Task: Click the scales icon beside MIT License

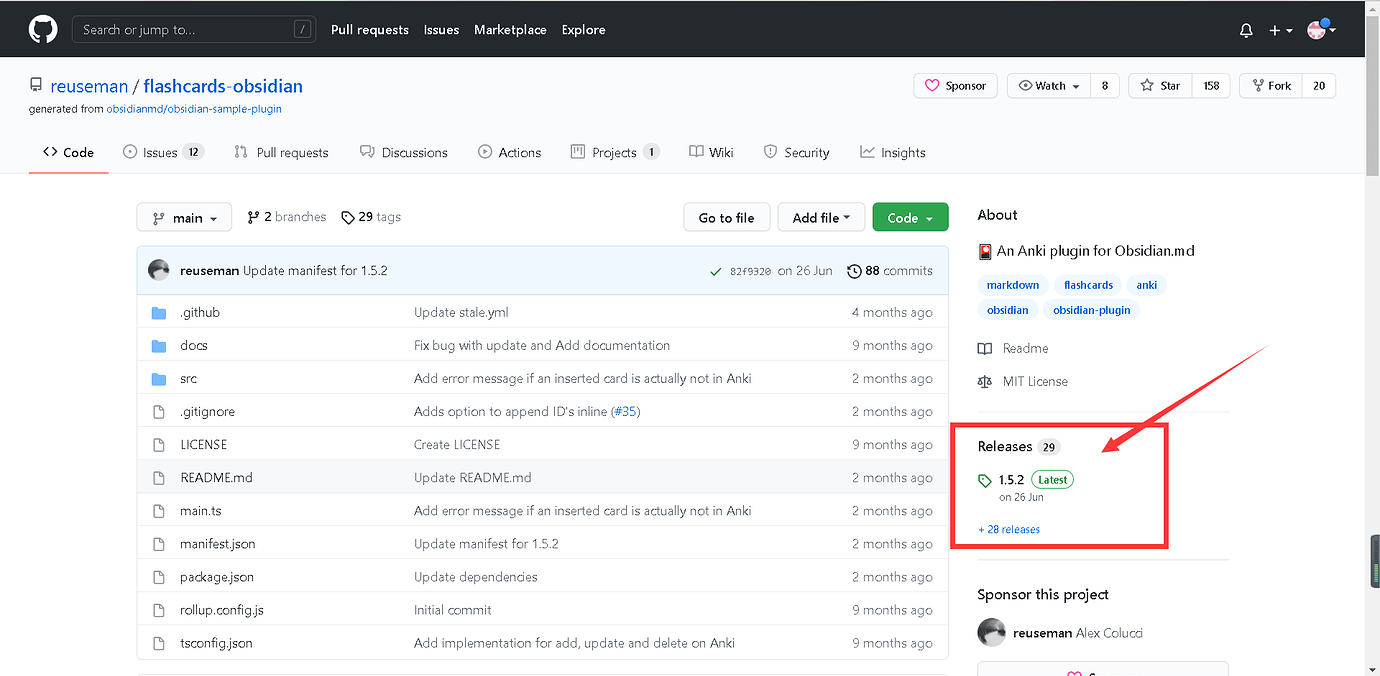Action: [985, 381]
